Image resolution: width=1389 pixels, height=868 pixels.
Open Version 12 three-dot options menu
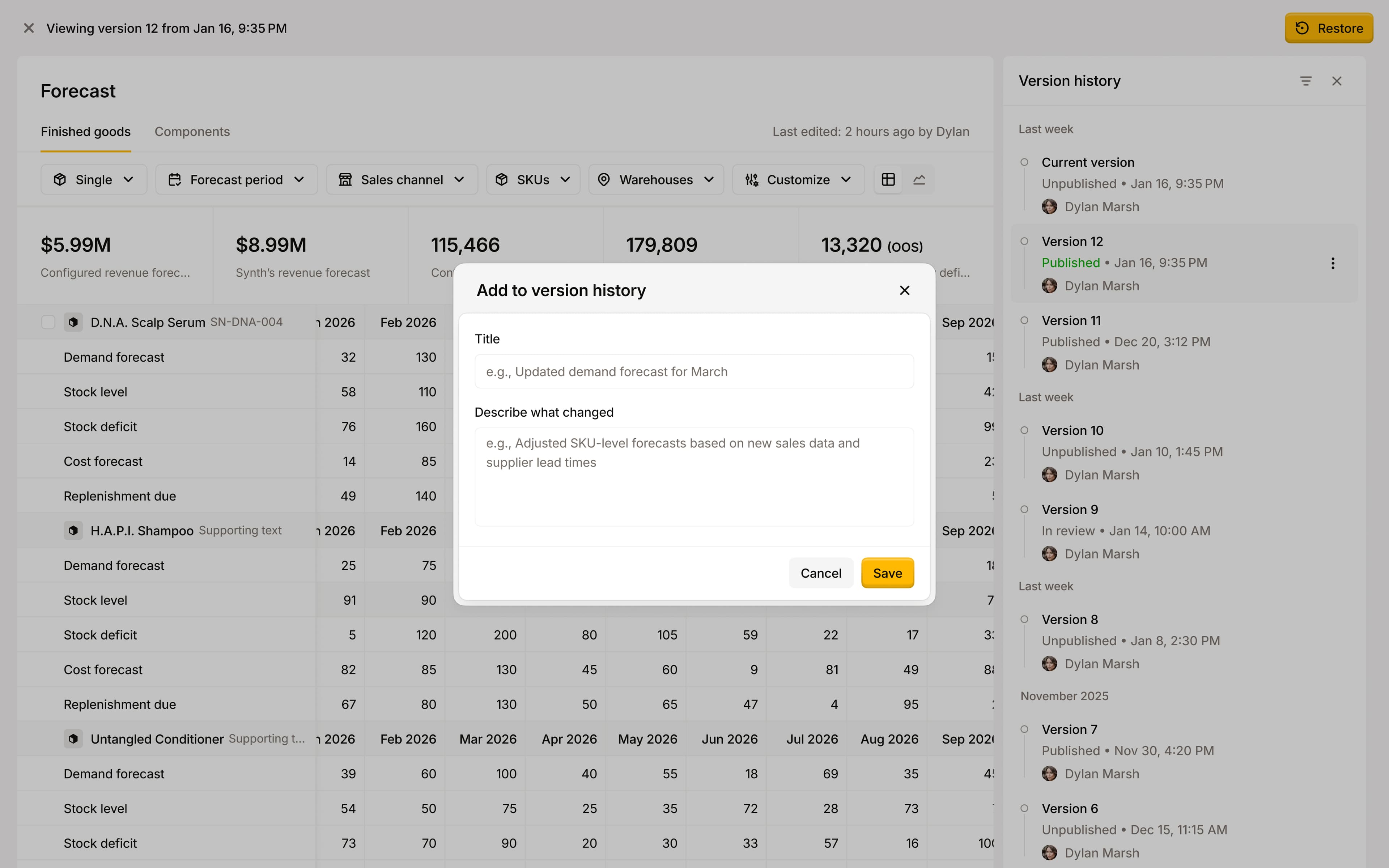tap(1333, 263)
